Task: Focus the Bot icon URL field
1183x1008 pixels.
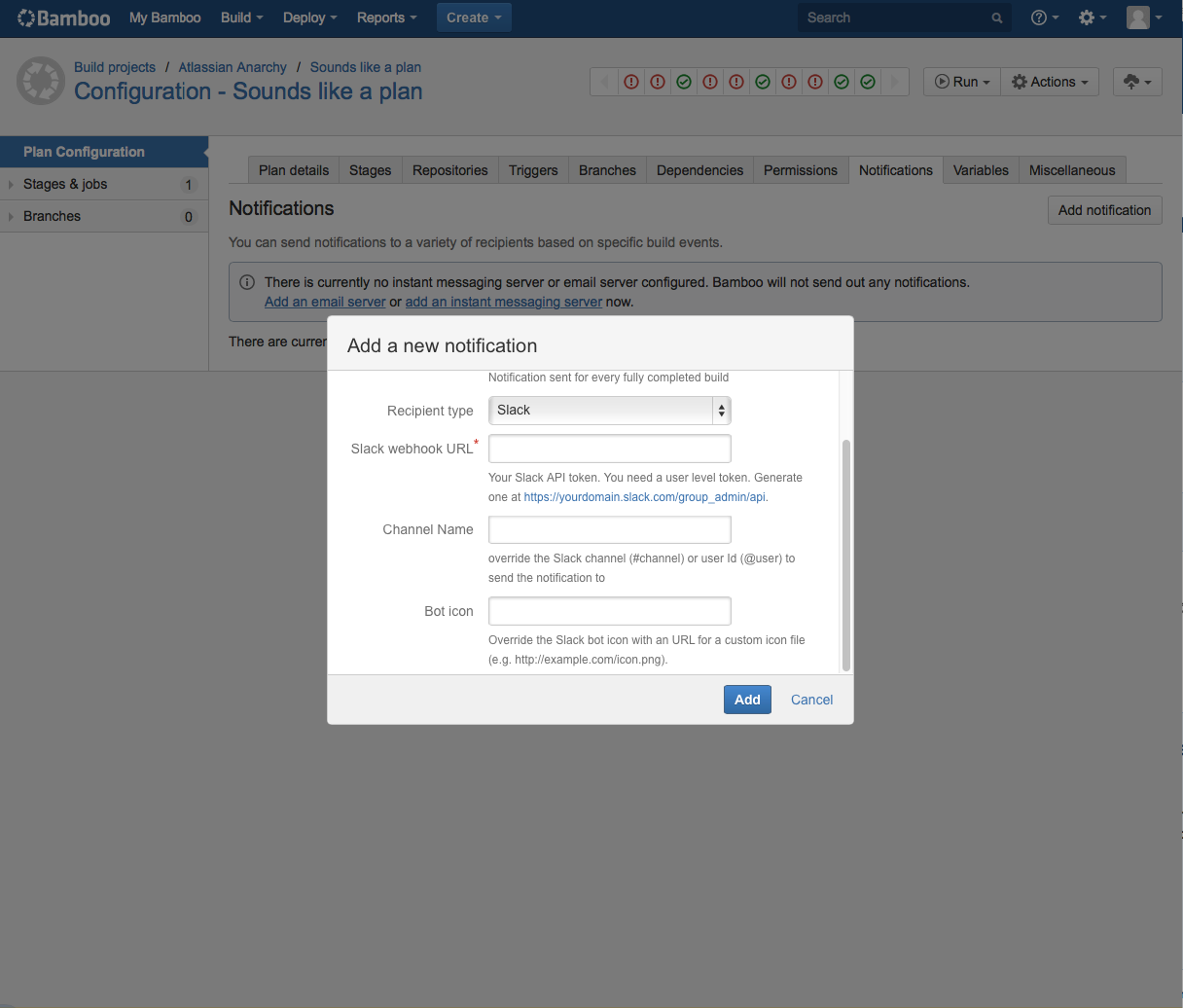Action: click(609, 611)
